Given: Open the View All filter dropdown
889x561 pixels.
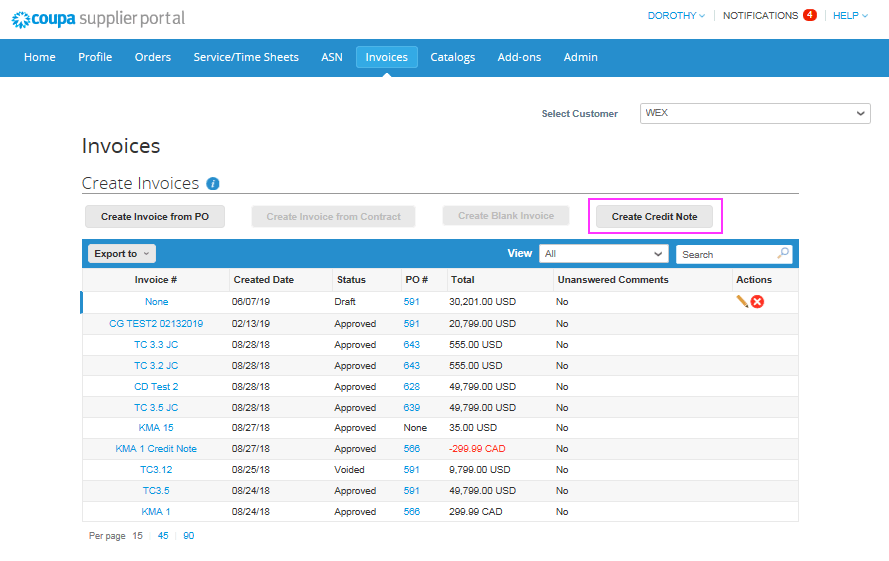Looking at the screenshot, I should pos(604,254).
